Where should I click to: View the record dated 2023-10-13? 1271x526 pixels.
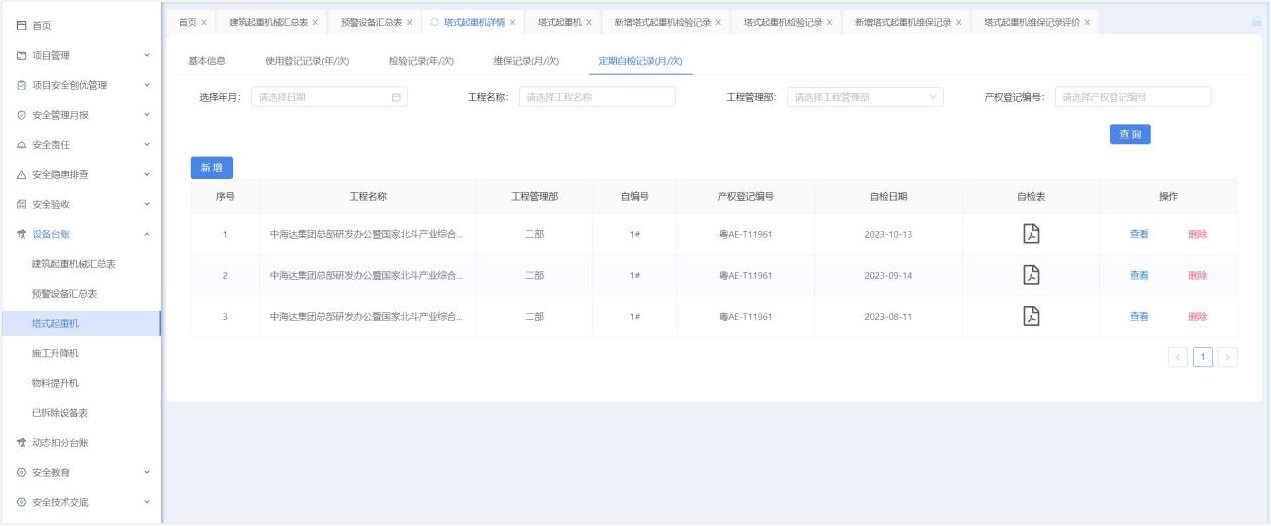click(x=1138, y=234)
